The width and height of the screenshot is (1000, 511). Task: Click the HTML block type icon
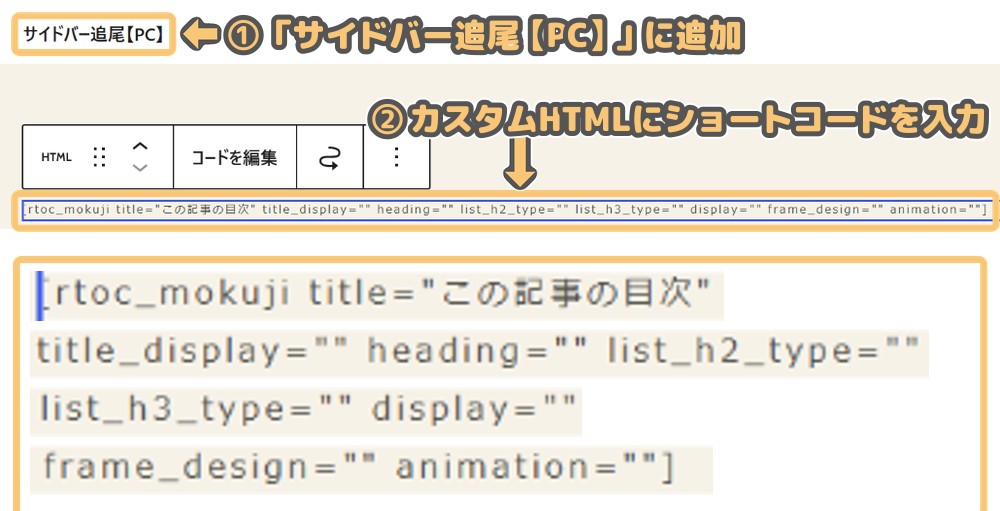coord(56,157)
